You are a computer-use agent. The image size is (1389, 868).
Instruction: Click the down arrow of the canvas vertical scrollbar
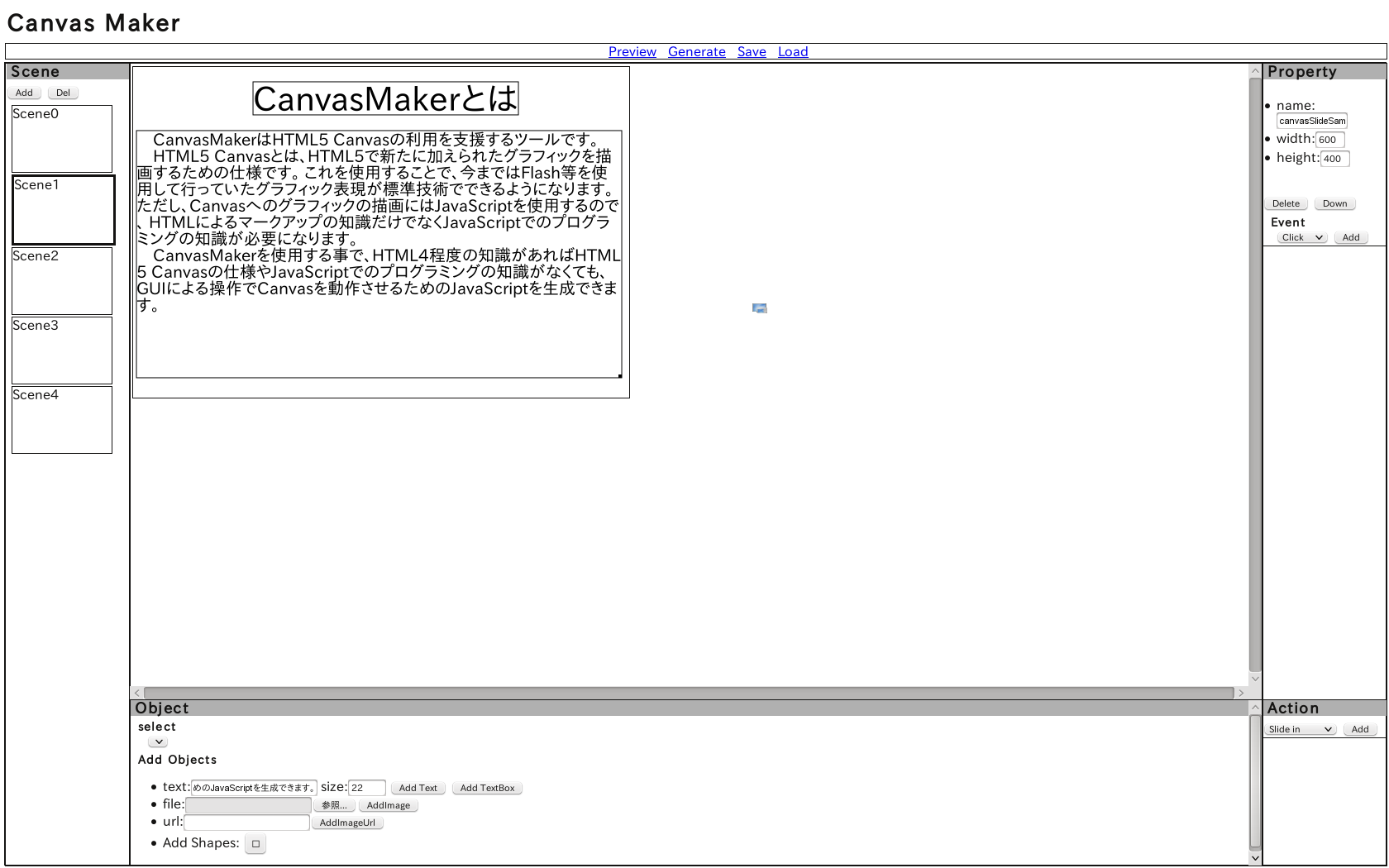tap(1255, 679)
